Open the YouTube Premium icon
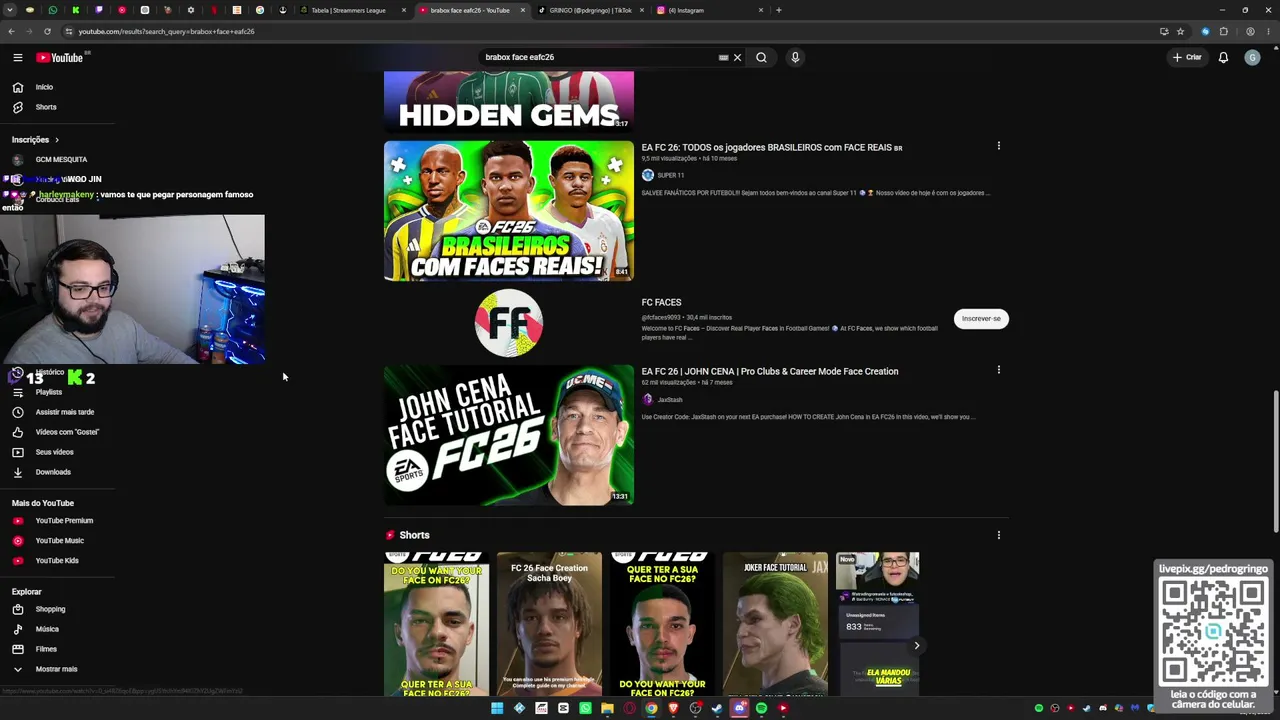Screen dimensions: 1280x720 pyautogui.click(x=17, y=521)
